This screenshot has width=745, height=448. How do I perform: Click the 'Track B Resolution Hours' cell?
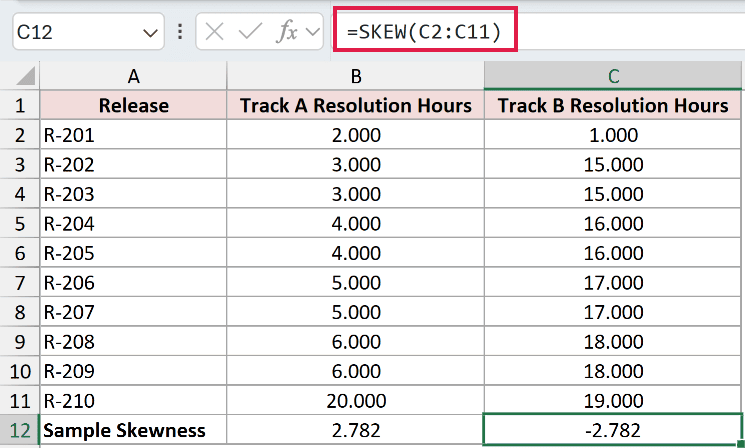(x=613, y=105)
